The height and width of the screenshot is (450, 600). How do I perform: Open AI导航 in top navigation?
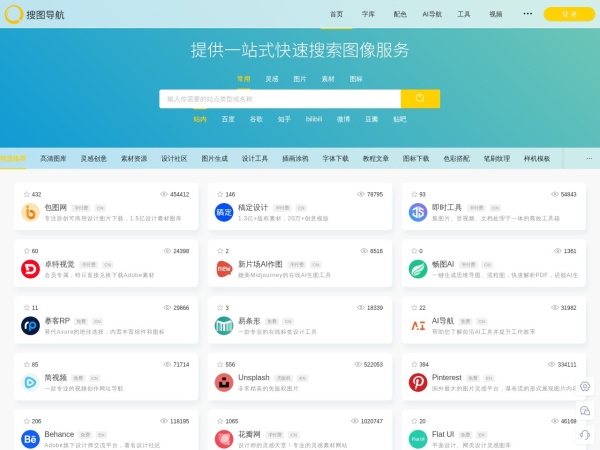coord(432,14)
